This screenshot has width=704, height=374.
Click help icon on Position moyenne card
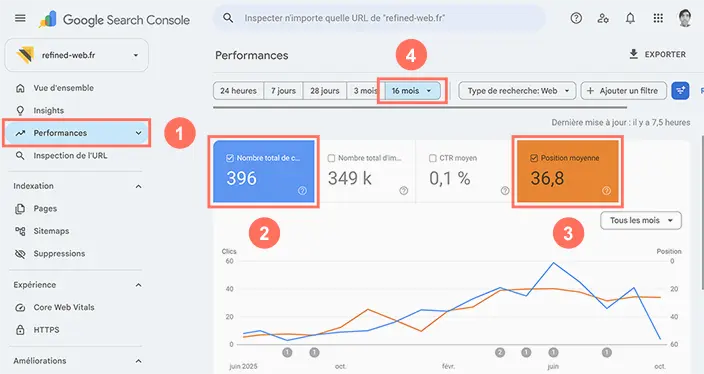[x=606, y=191]
